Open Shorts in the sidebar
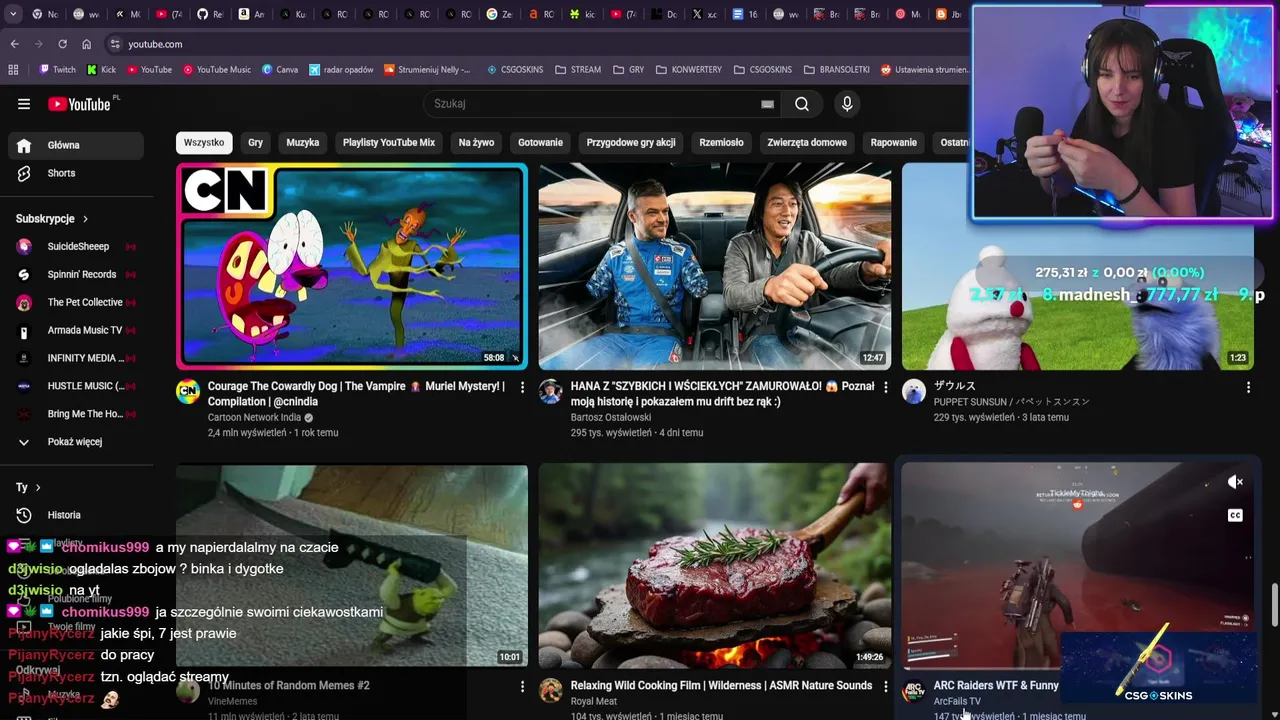The height and width of the screenshot is (720, 1280). [x=76, y=173]
